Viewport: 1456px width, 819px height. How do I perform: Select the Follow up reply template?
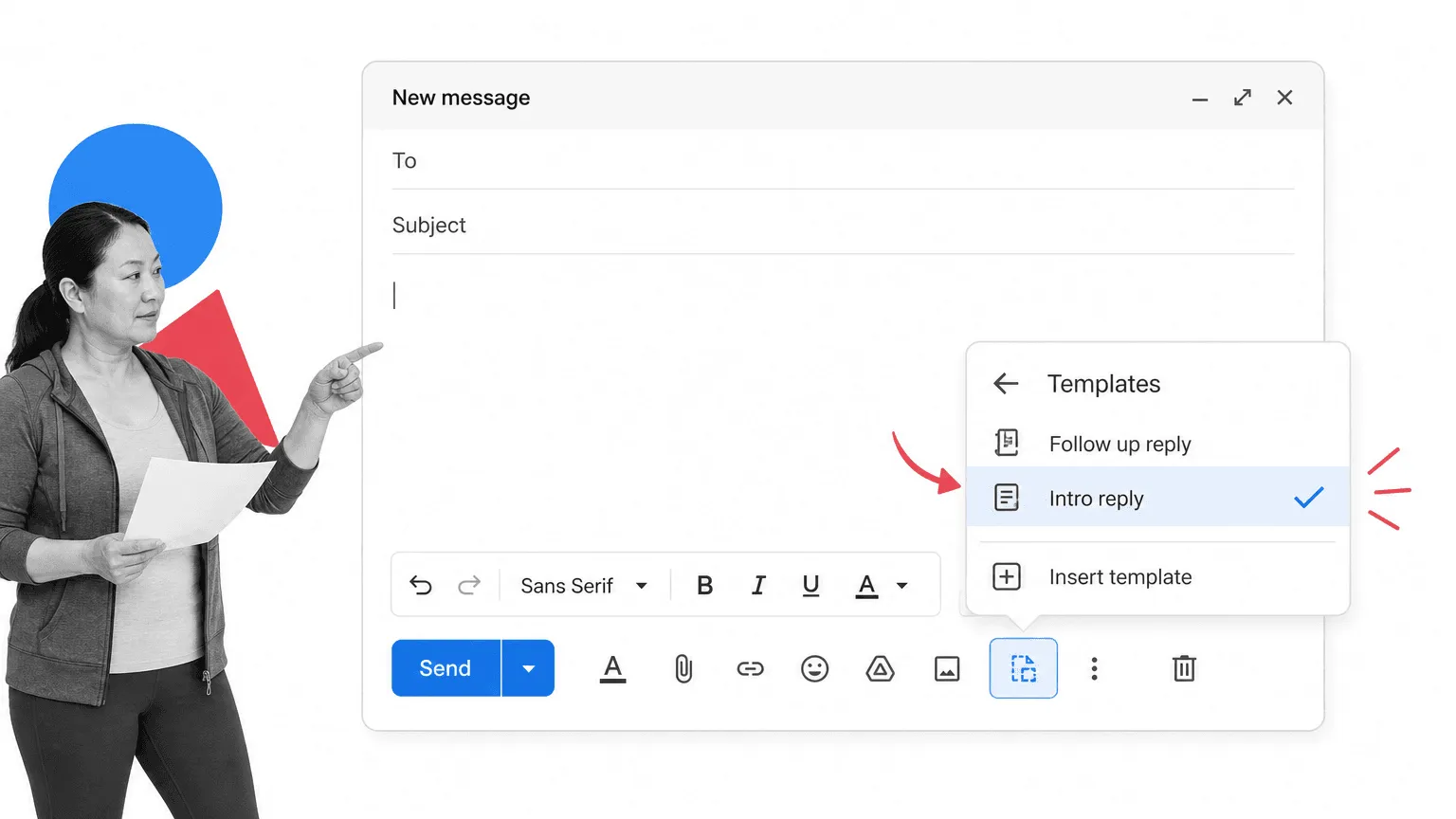click(1157, 444)
